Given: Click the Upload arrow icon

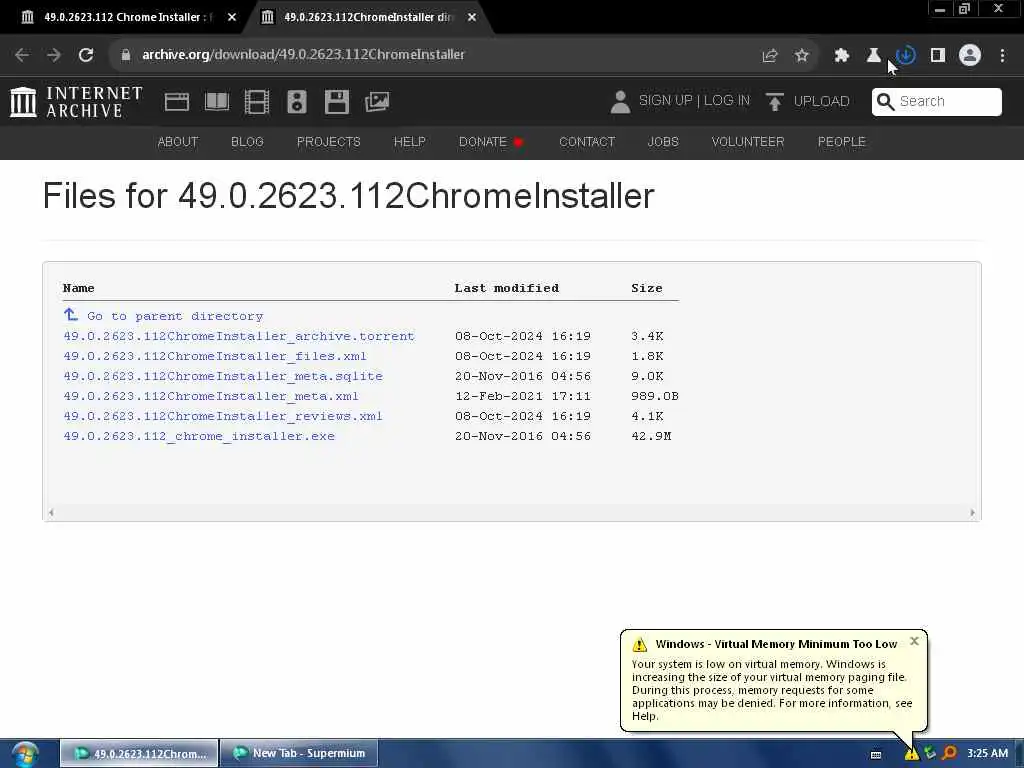Looking at the screenshot, I should coord(775,102).
